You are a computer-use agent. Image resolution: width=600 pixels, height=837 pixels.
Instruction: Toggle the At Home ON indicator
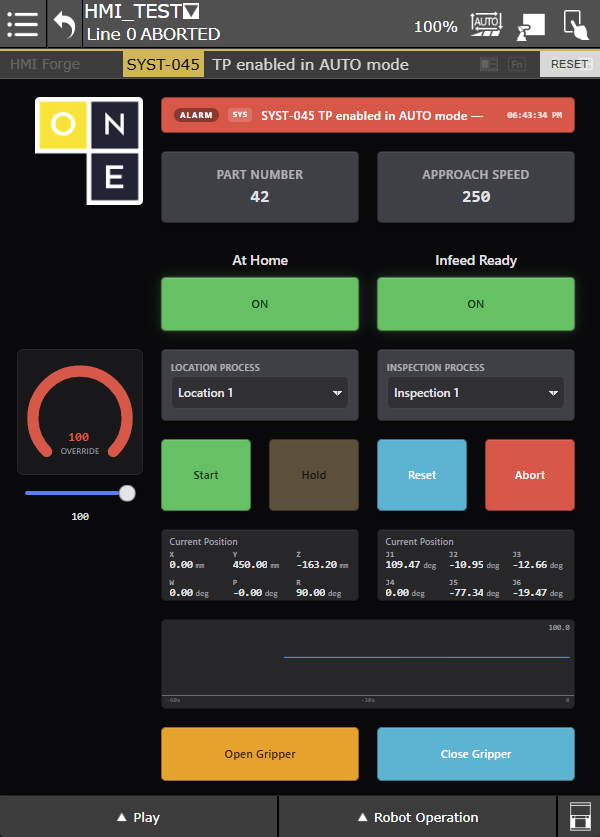click(x=260, y=304)
